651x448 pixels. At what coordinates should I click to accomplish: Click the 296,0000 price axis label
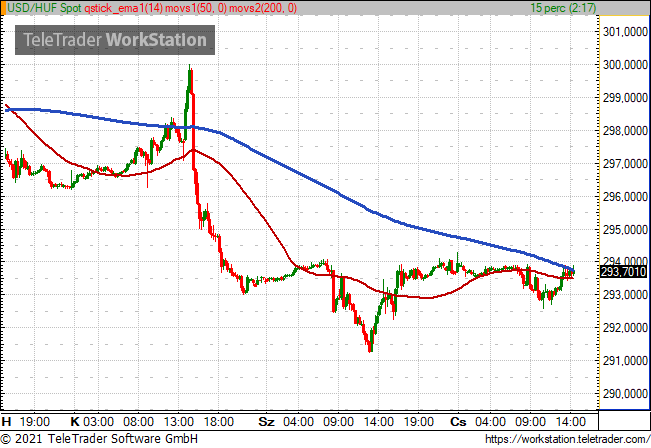coord(625,197)
